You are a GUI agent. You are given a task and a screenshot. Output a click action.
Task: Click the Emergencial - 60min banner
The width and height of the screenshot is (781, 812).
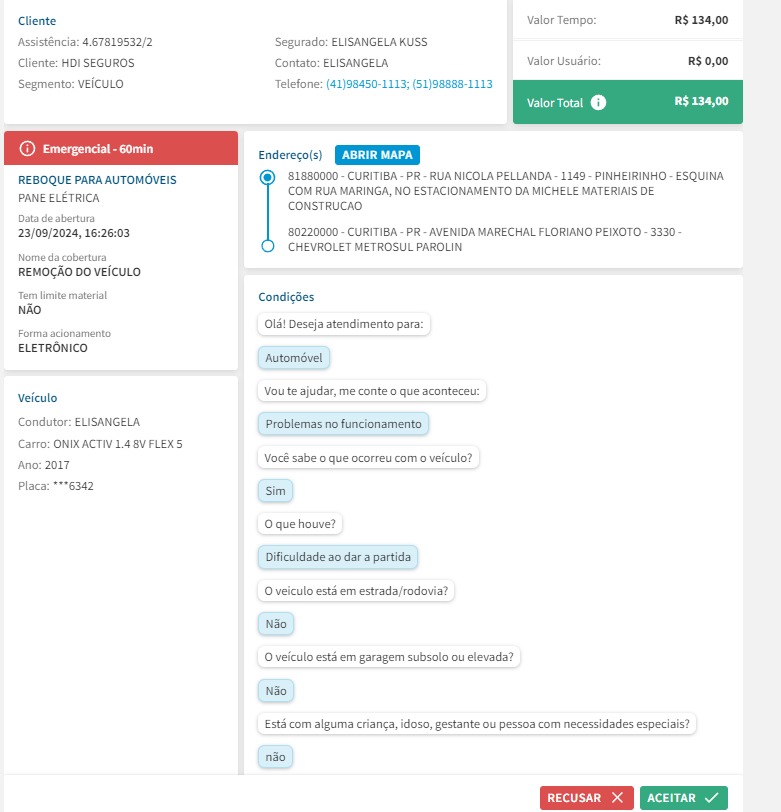click(121, 149)
